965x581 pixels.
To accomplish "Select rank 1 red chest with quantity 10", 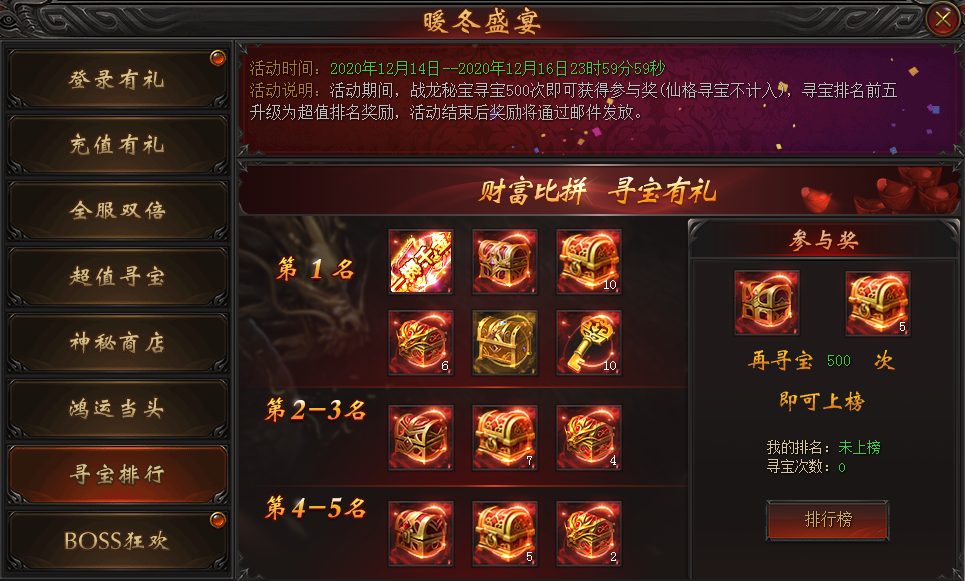I will pyautogui.click(x=589, y=262).
